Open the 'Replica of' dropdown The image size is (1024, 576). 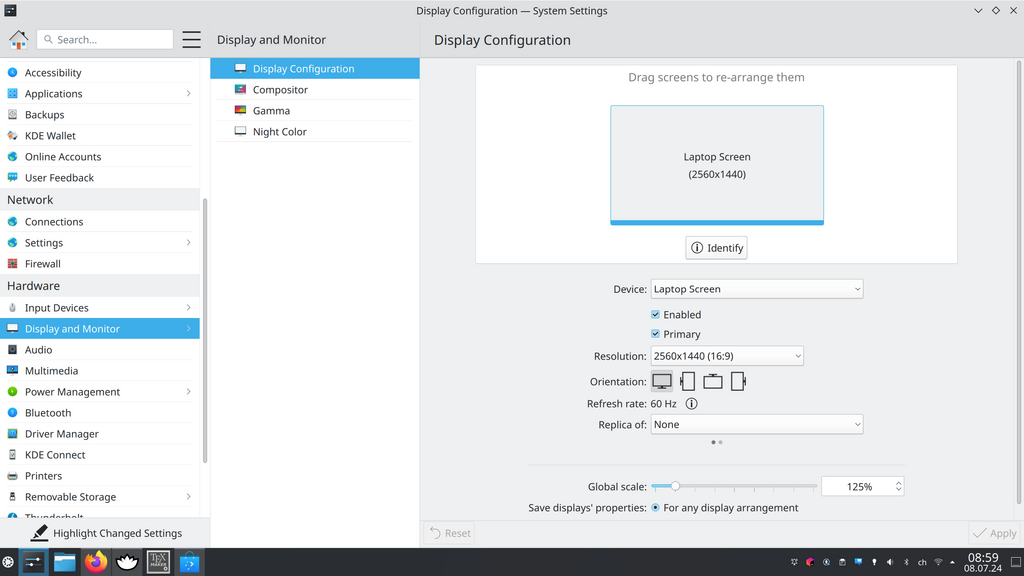pos(756,425)
